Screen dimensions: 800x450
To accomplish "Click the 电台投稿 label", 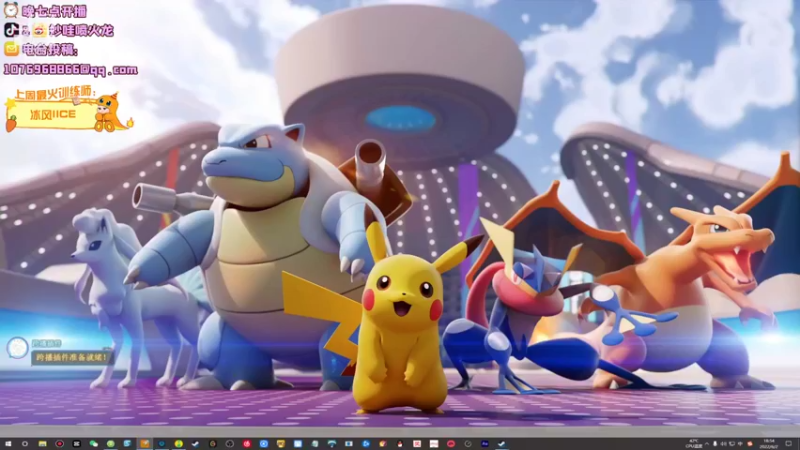I will click(x=49, y=49).
